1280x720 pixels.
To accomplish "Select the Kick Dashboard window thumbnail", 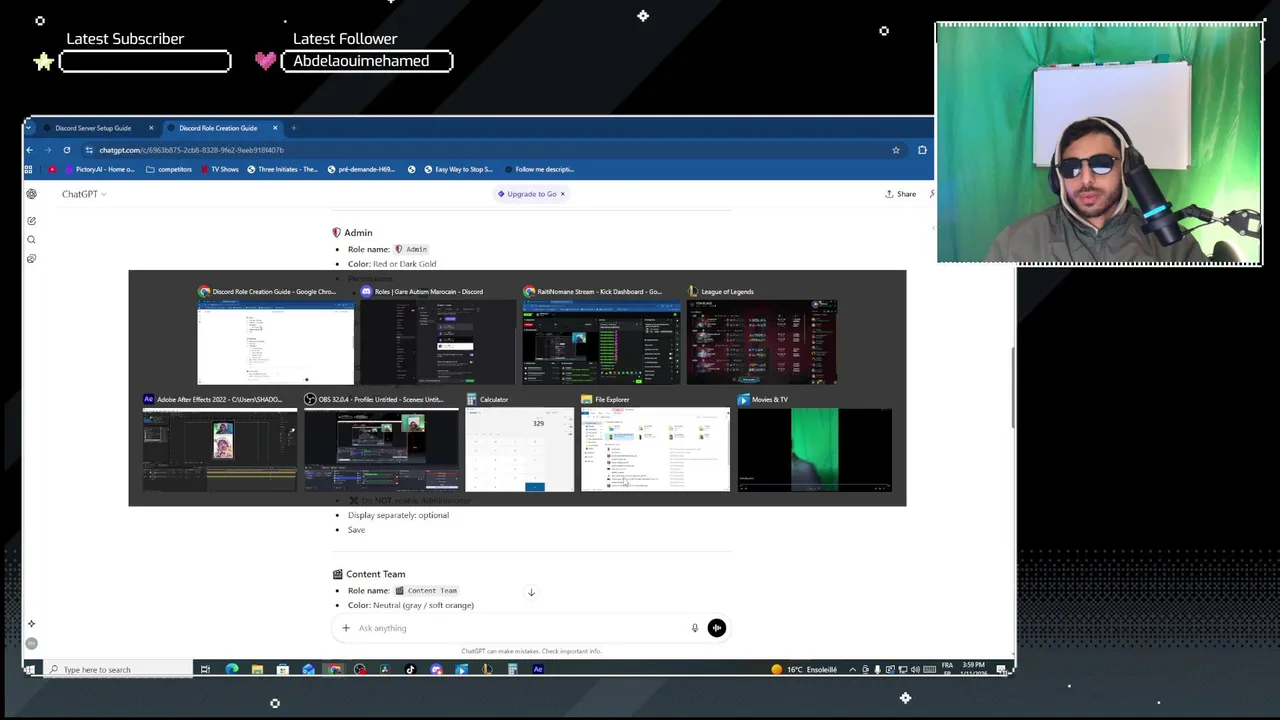I will point(601,336).
